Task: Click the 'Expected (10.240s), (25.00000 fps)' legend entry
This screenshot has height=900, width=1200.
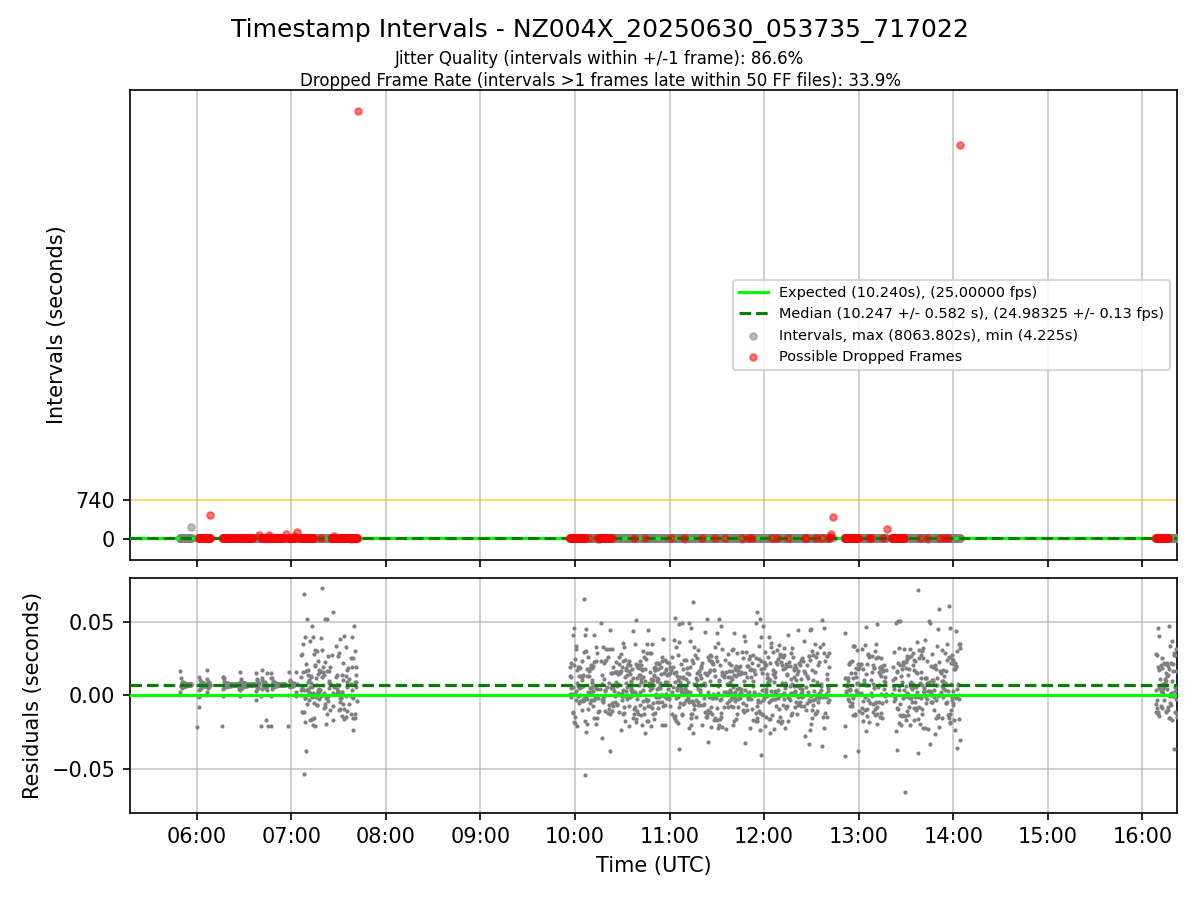Action: (907, 292)
